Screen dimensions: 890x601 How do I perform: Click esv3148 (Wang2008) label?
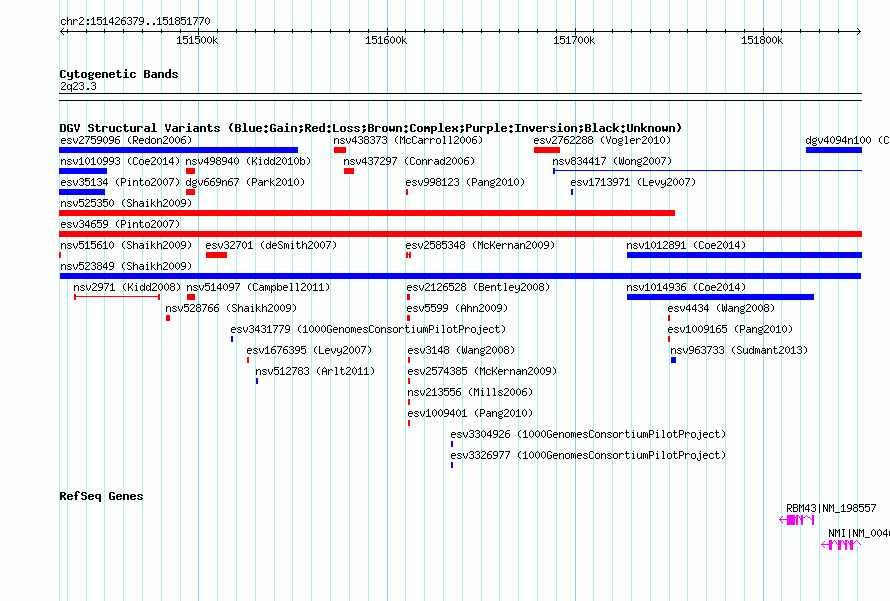[461, 350]
